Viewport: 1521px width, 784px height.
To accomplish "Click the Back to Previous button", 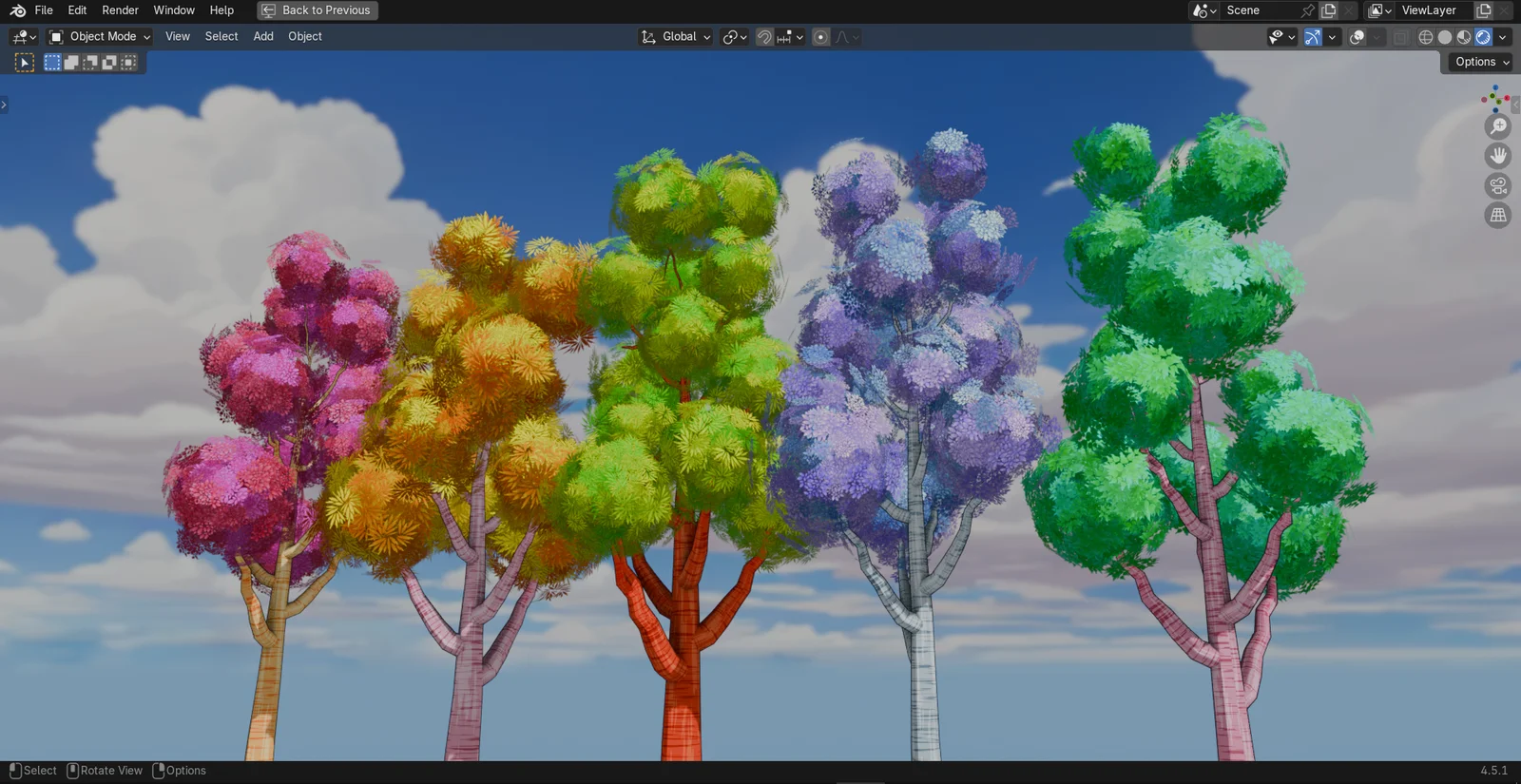I will 318,10.
